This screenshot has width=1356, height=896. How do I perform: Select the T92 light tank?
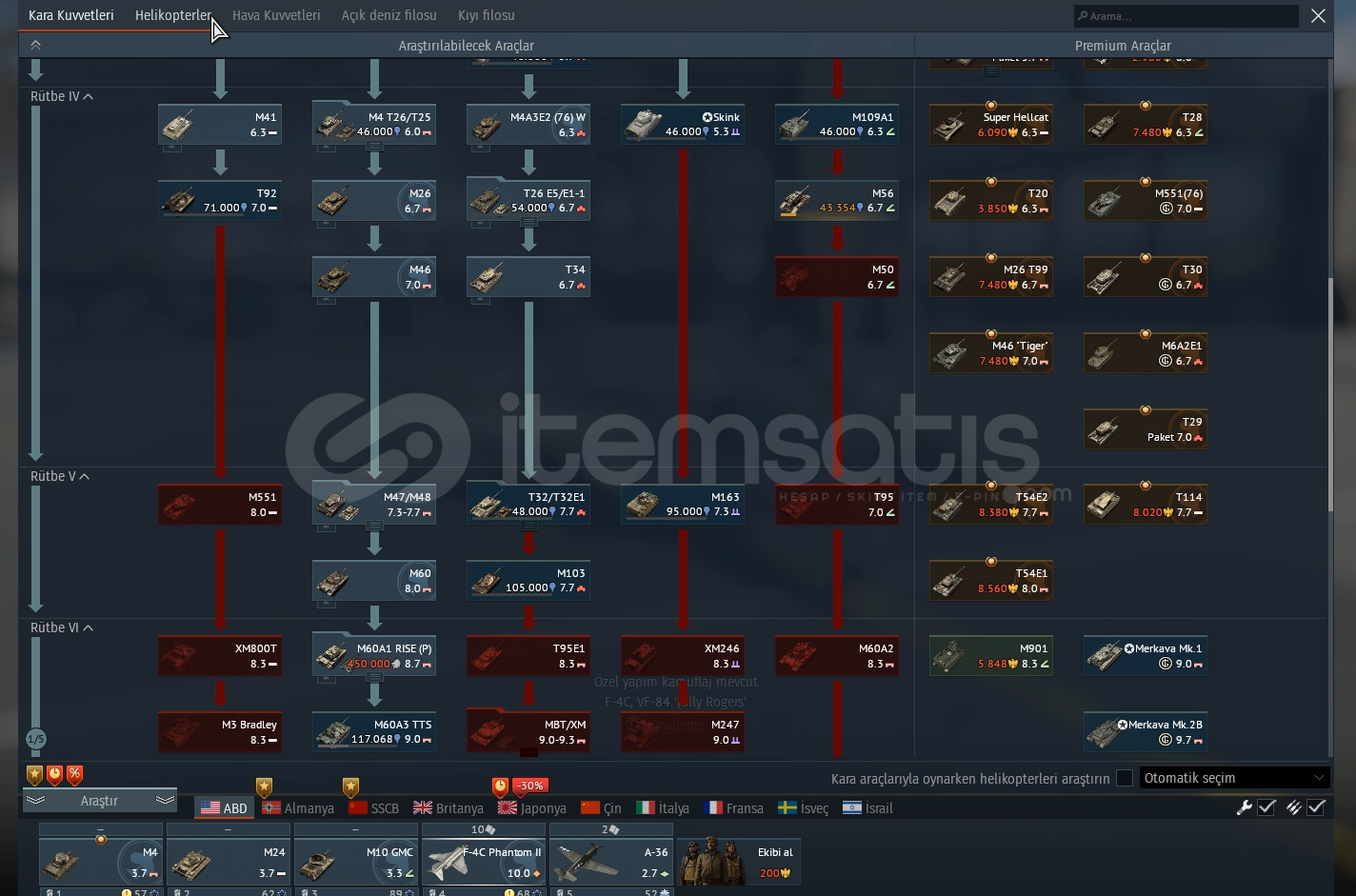point(220,201)
